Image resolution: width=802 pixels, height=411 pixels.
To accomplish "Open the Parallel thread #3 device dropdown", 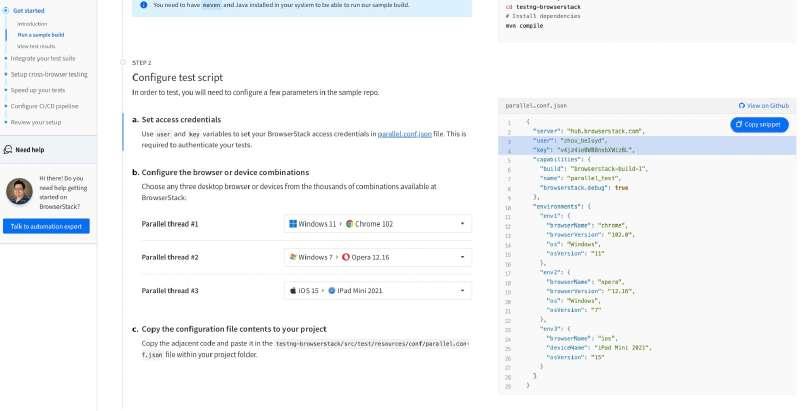I will (x=377, y=290).
